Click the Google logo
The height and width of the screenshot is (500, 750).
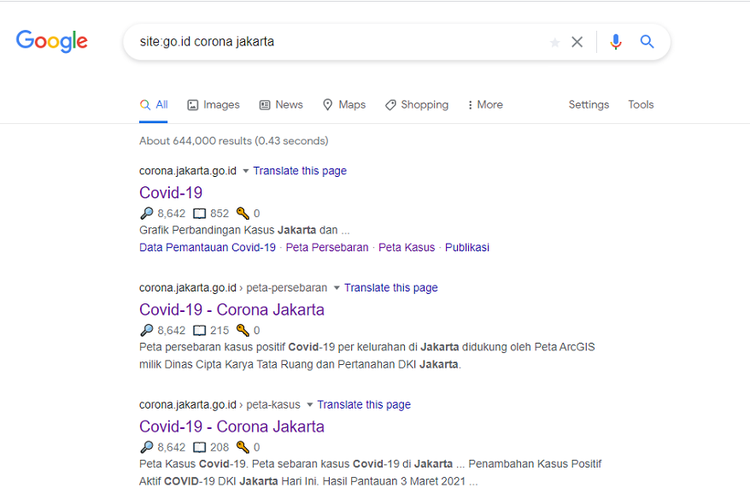tap(52, 41)
